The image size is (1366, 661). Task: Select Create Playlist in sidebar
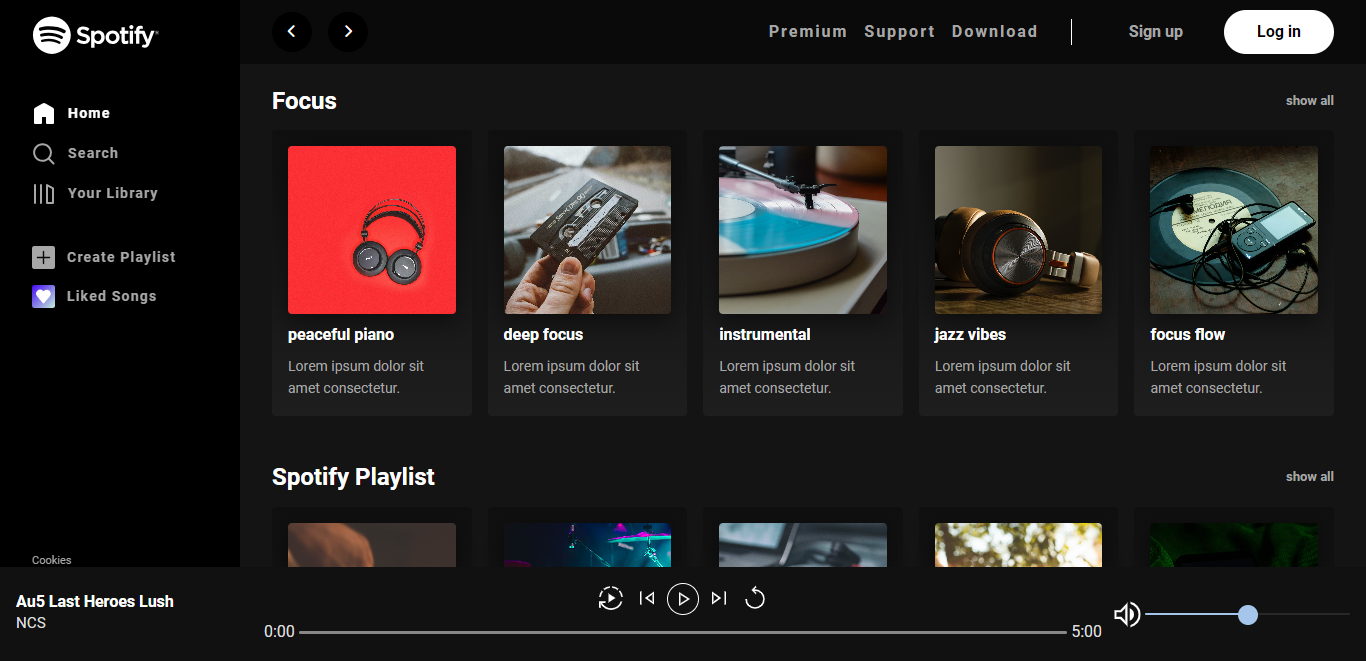[121, 257]
